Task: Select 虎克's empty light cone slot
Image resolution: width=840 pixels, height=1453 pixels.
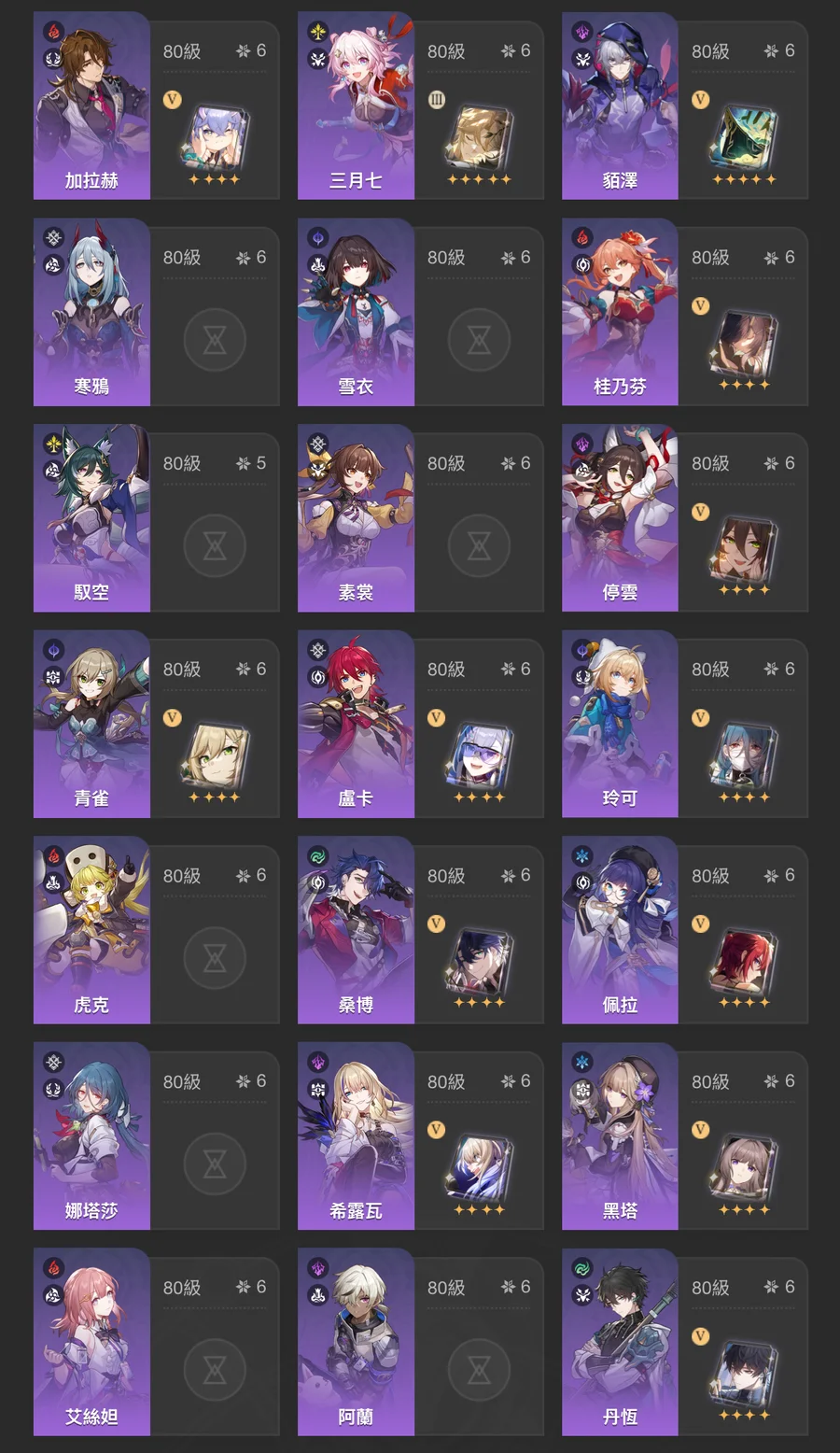Action: click(215, 957)
